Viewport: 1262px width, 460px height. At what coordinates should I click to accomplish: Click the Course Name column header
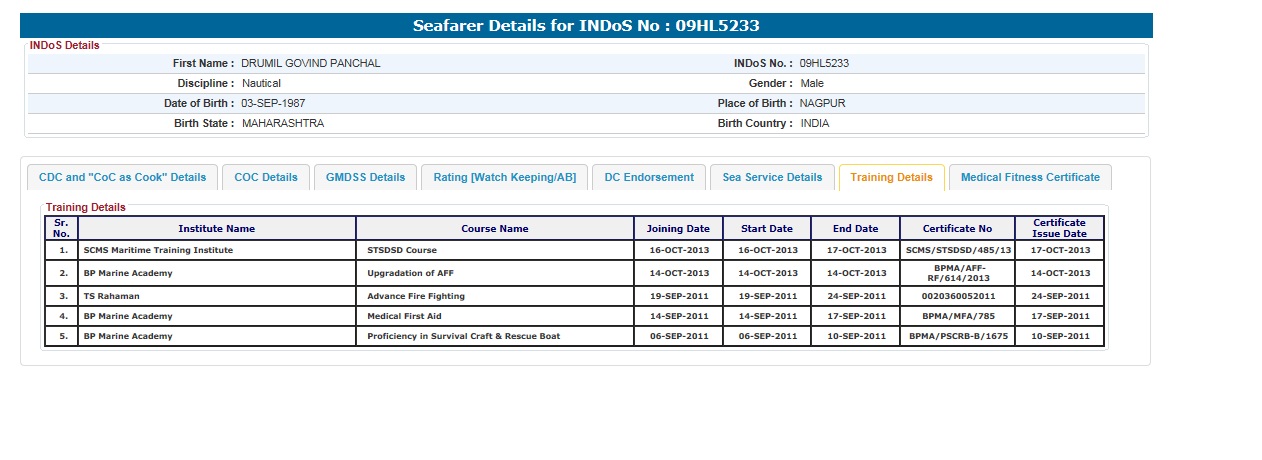click(495, 229)
